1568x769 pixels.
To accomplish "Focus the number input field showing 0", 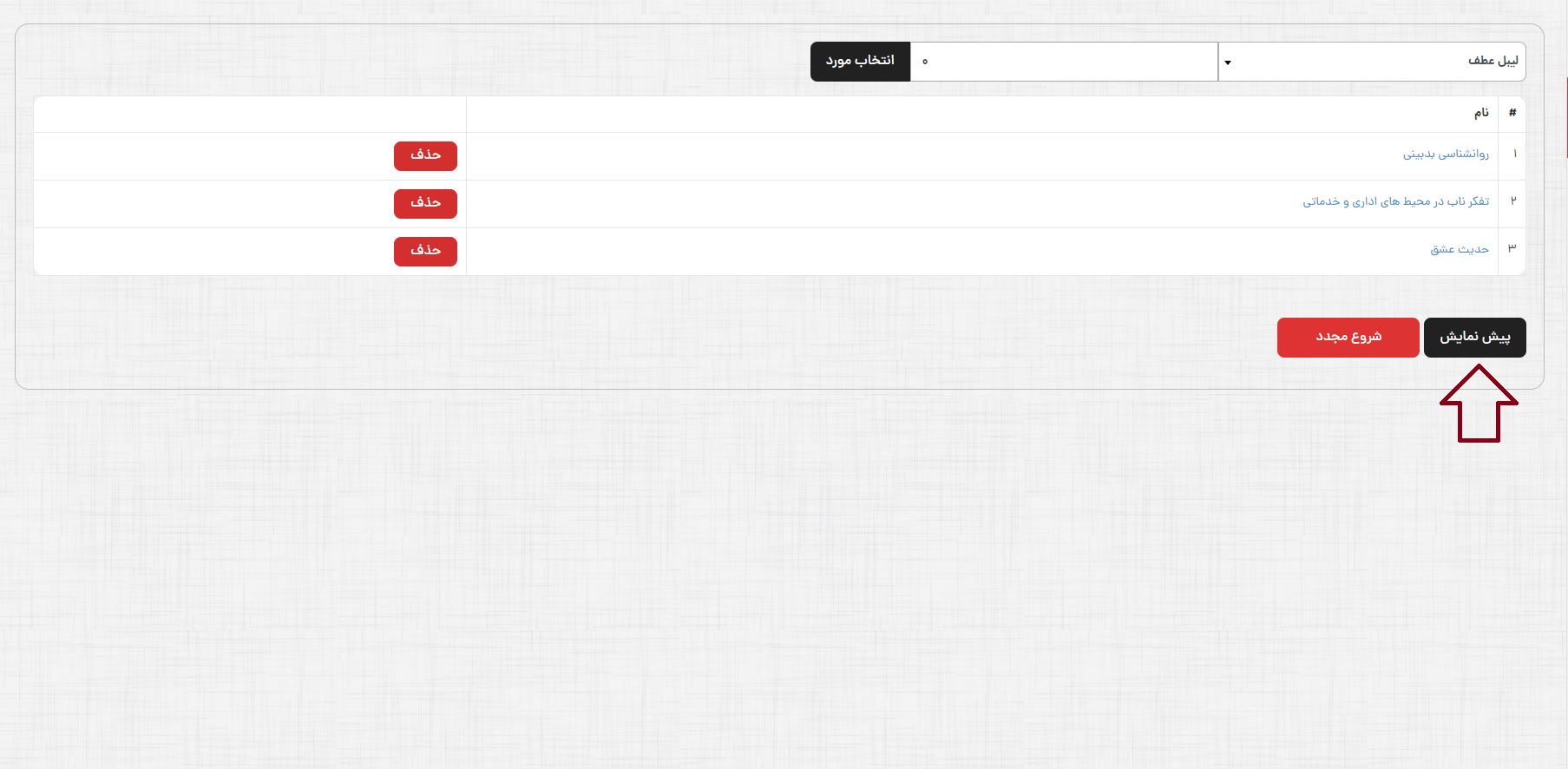I will (1064, 62).
